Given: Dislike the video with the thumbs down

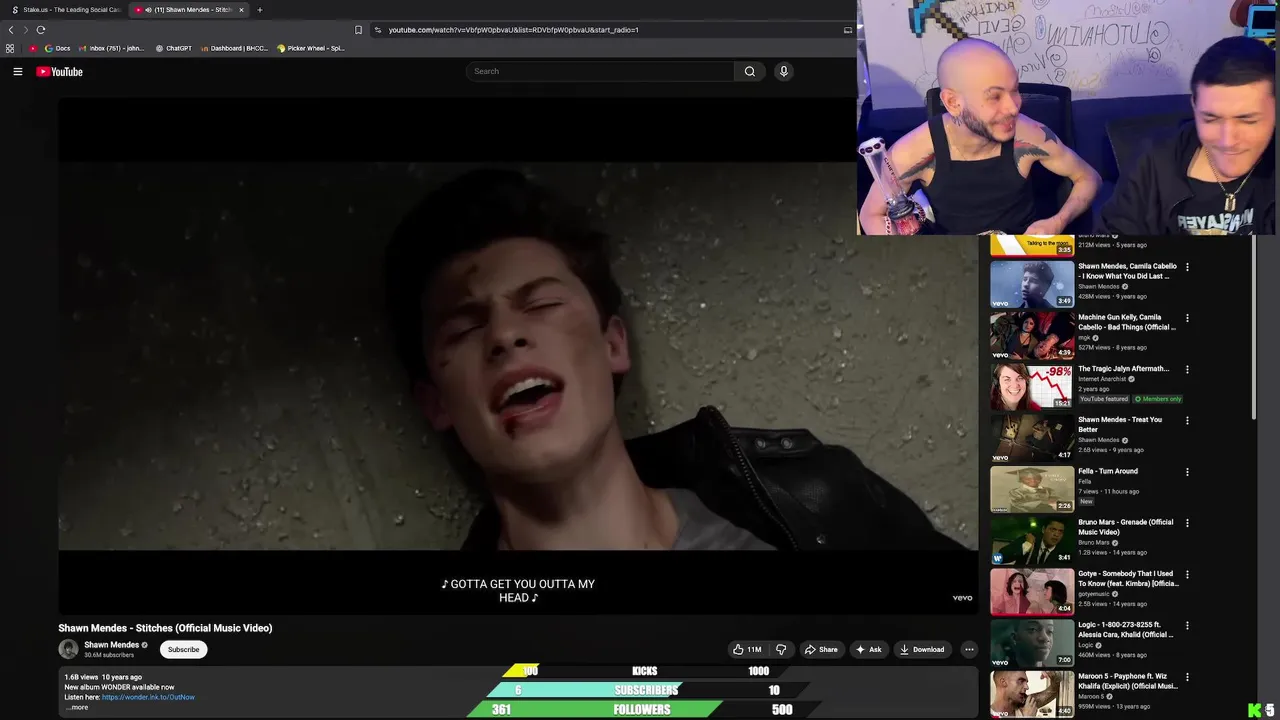Looking at the screenshot, I should click(781, 649).
